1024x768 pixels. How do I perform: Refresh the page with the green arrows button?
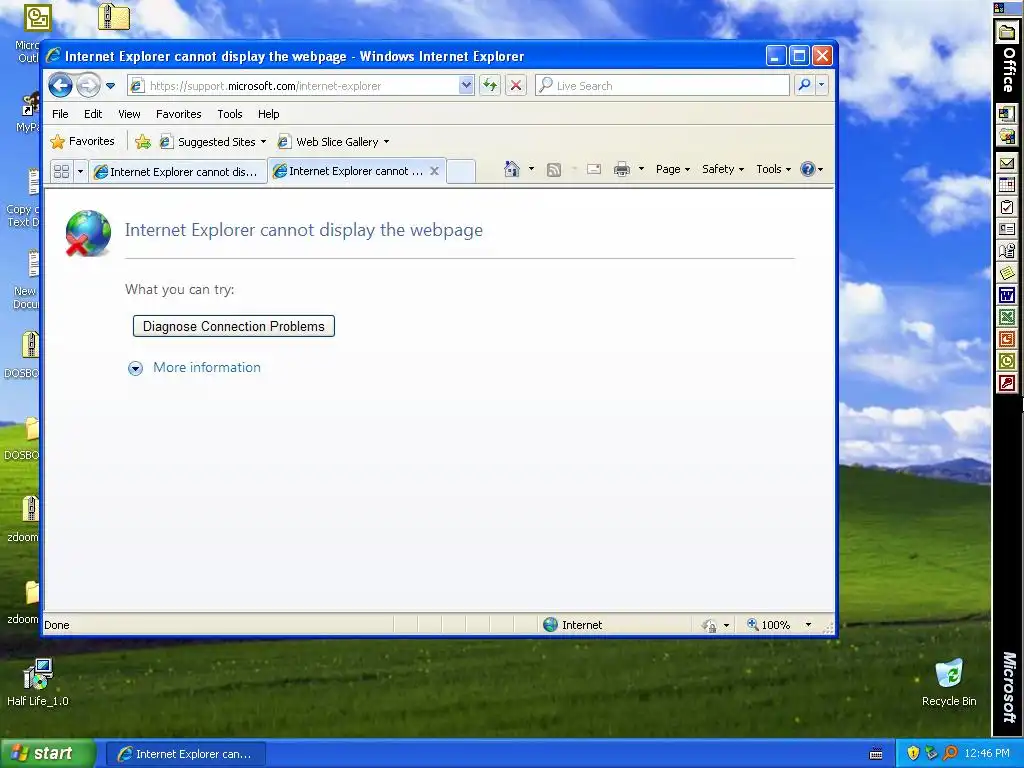pos(490,86)
